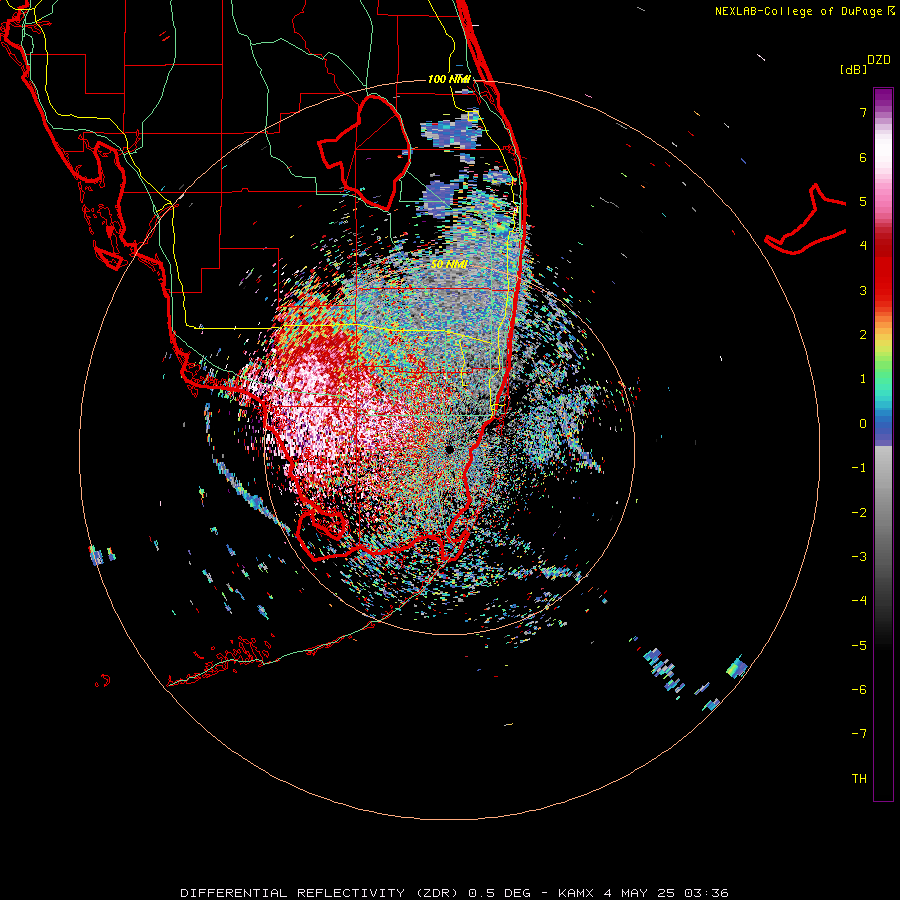Click the colorbar value 5 label

click(x=863, y=201)
